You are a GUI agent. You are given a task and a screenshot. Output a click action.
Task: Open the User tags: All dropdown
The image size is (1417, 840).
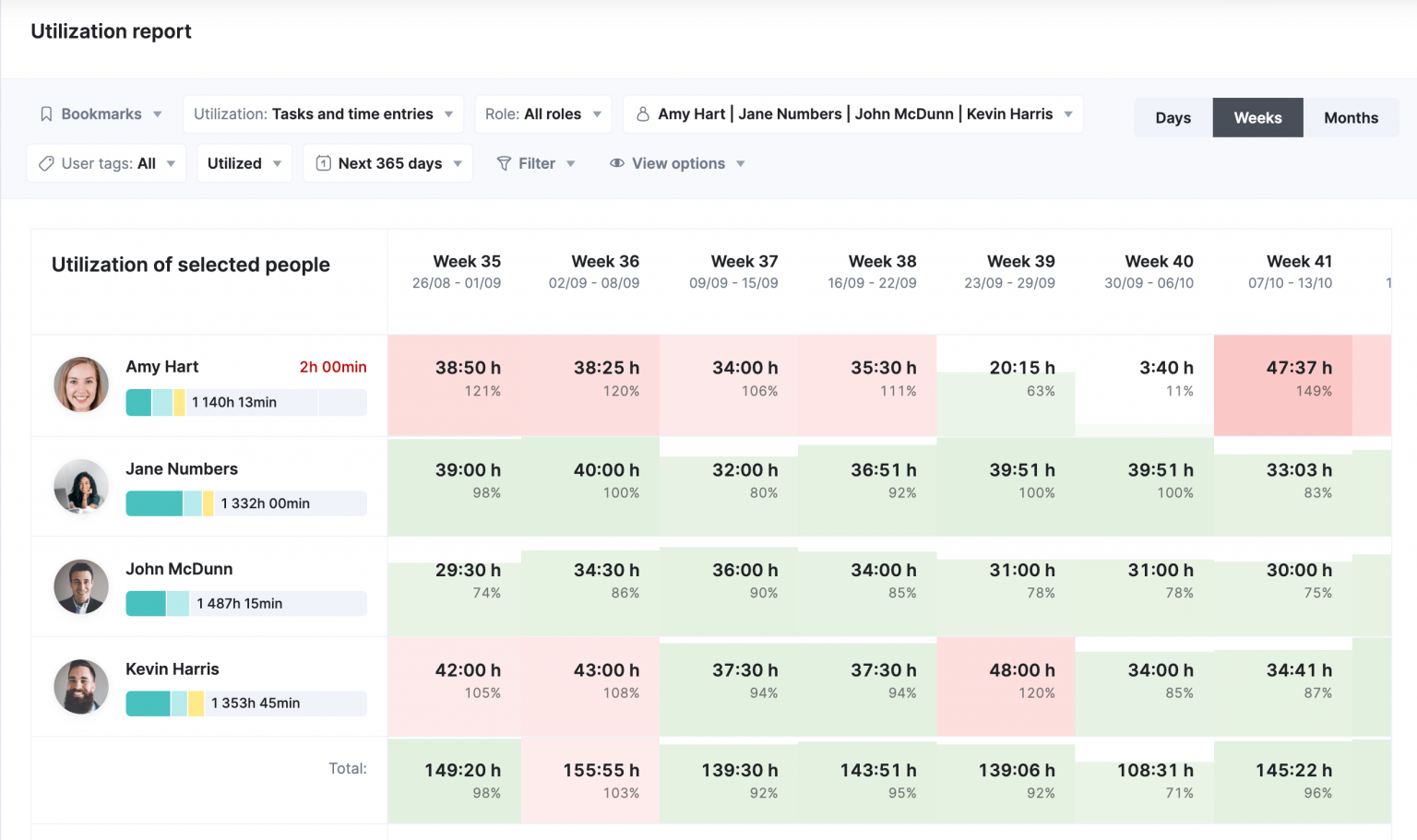coord(105,163)
